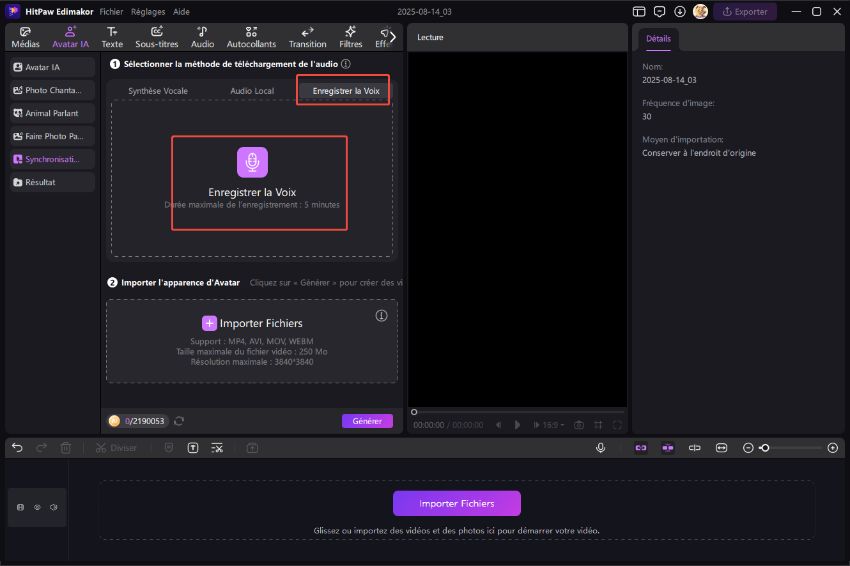Click the timeline Importer Fichiers button
This screenshot has height=566, width=850.
[x=456, y=504]
